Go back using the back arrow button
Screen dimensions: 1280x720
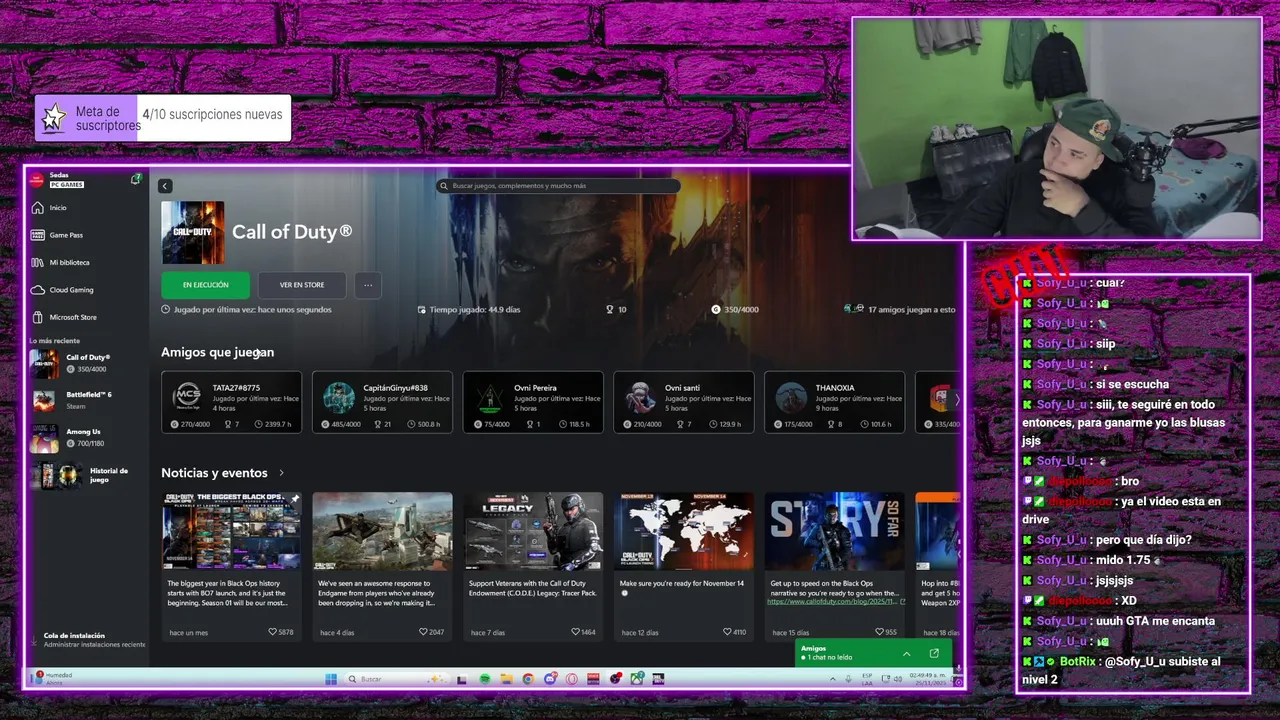[x=165, y=186]
